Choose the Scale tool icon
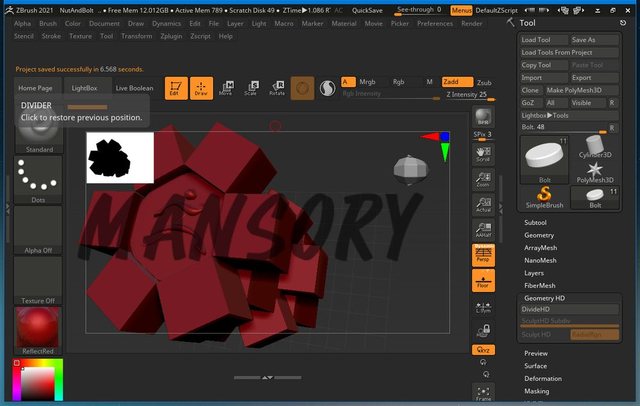640x406 pixels. (251, 88)
